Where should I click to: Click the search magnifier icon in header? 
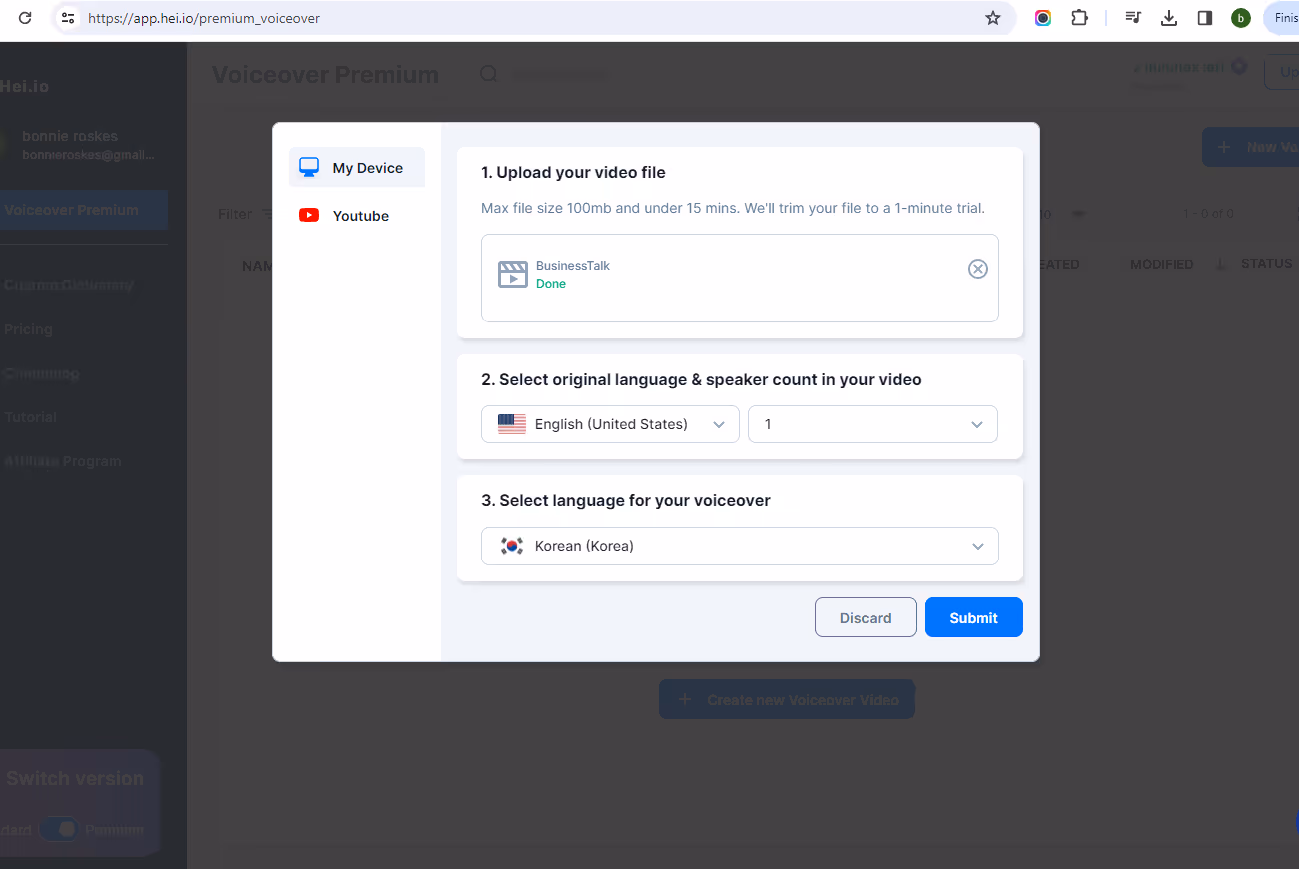[x=488, y=74]
